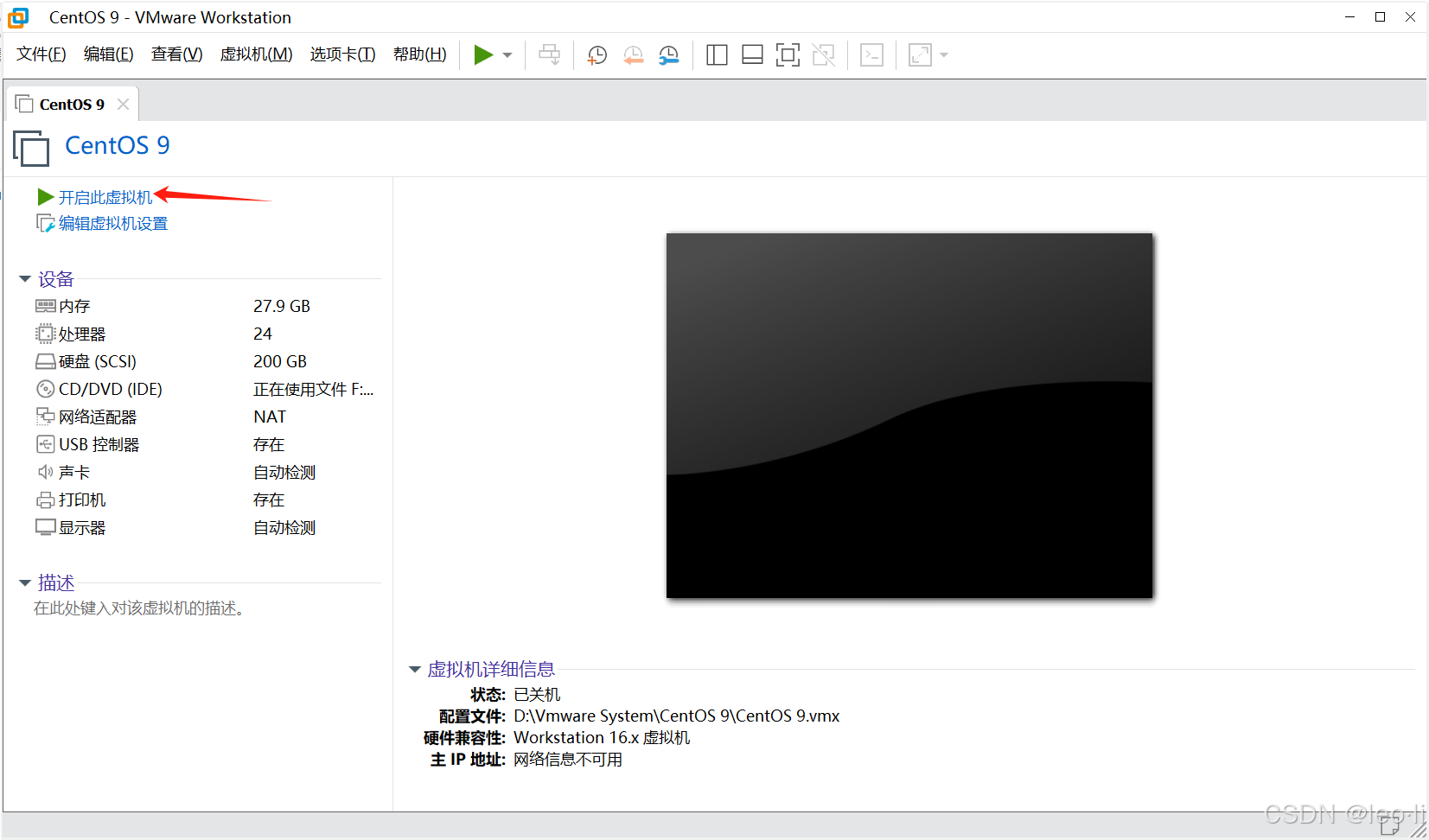Viewport: 1429px width, 840px height.
Task: Click the 正在使用文件 F:... value
Action: 314,389
